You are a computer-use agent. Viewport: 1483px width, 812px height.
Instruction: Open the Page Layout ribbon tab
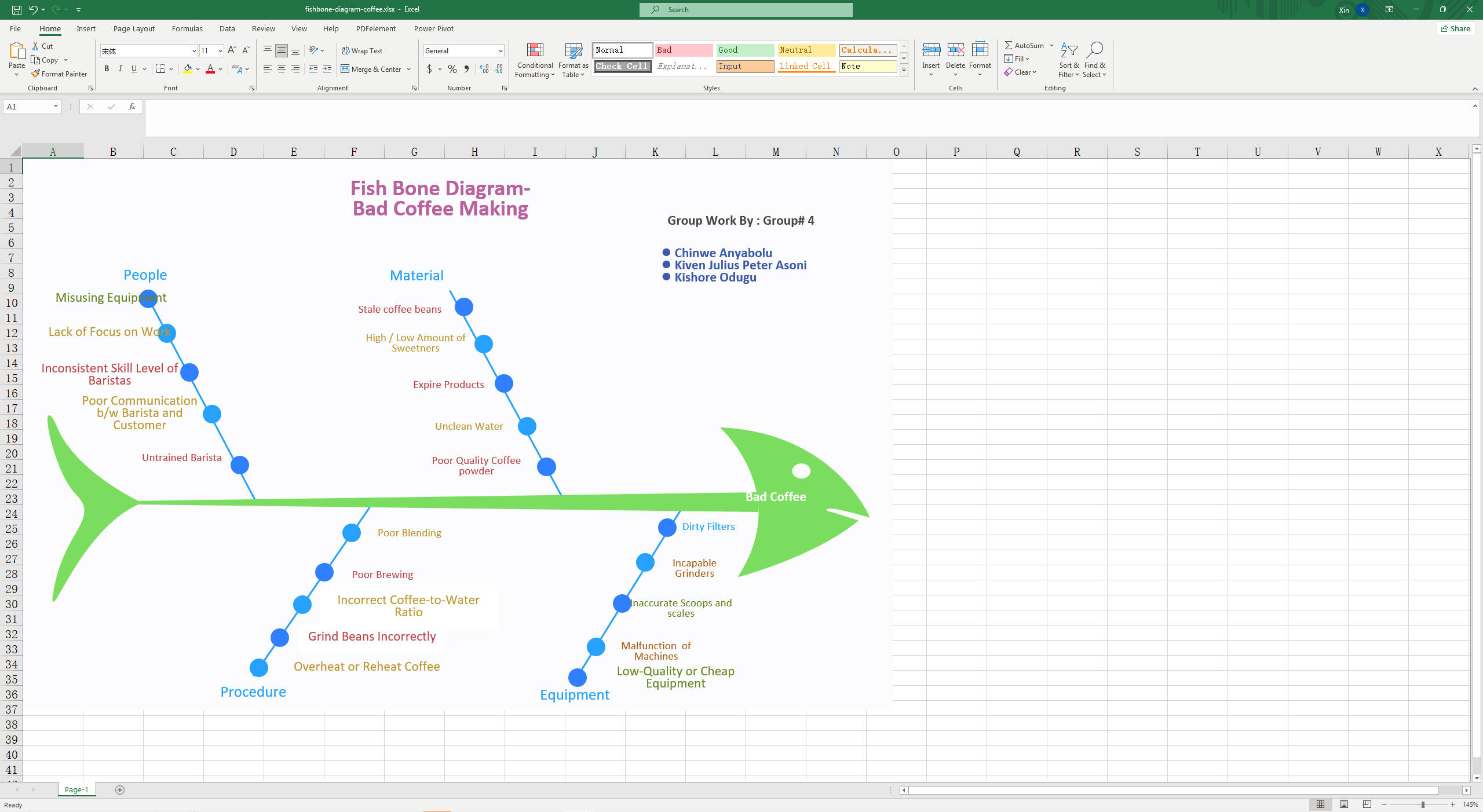point(134,28)
